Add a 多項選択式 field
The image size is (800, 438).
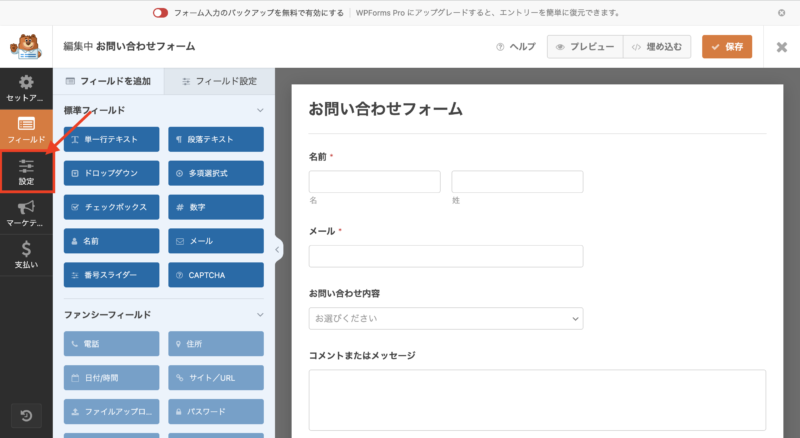216,173
